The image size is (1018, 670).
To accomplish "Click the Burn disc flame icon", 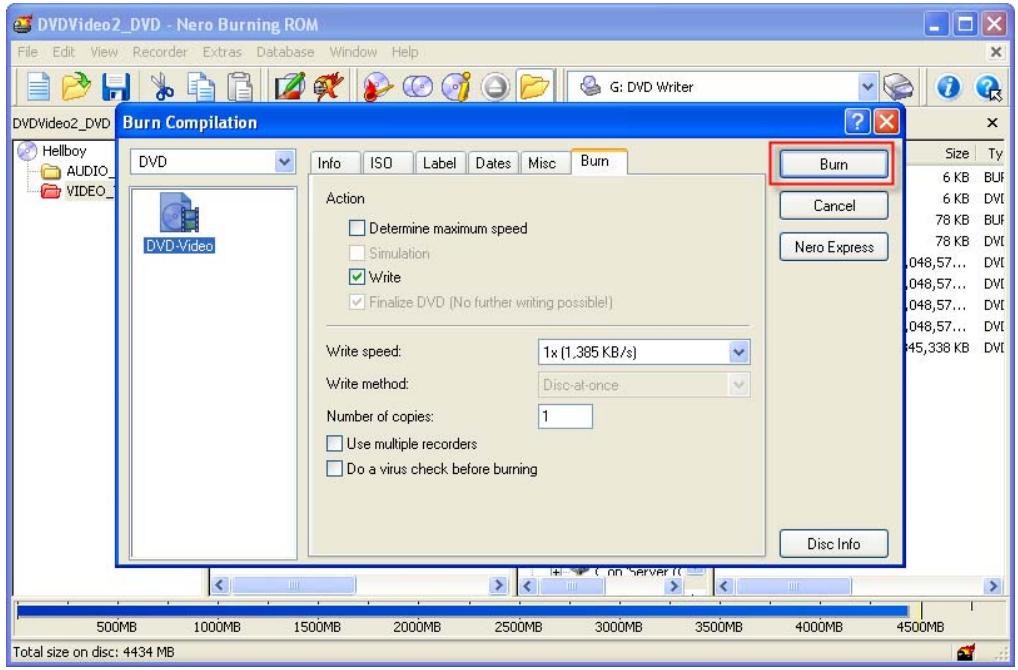I will click(378, 87).
